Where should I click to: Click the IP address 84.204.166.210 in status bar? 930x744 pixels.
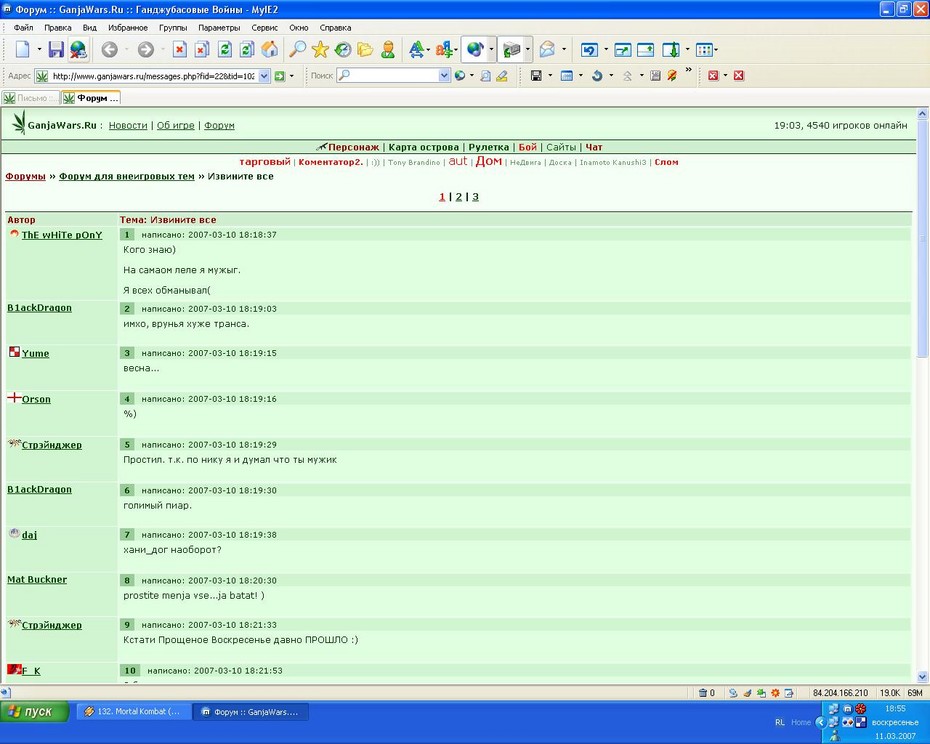click(840, 692)
